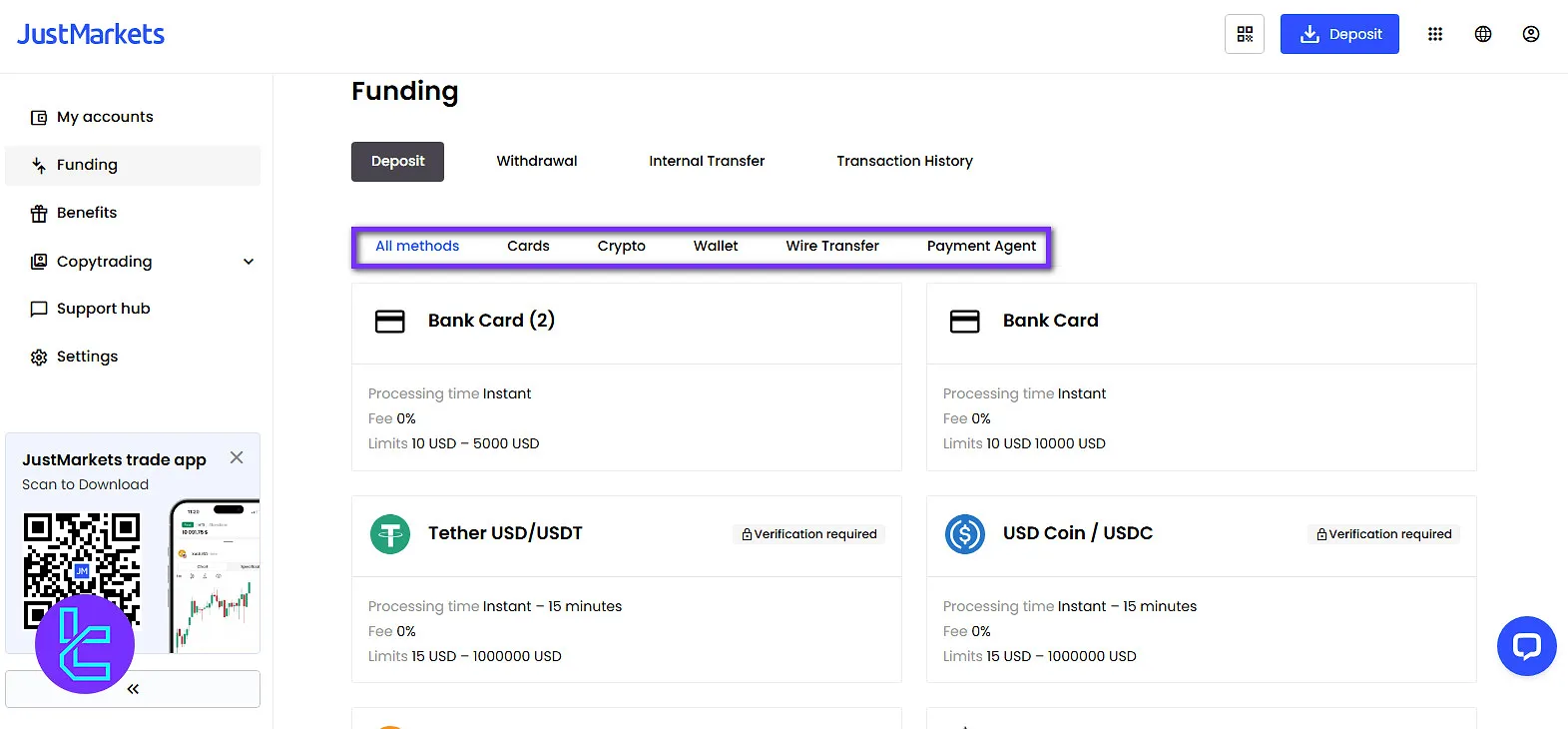The height and width of the screenshot is (729, 1568).
Task: Open the live chat bubble
Action: [1526, 646]
